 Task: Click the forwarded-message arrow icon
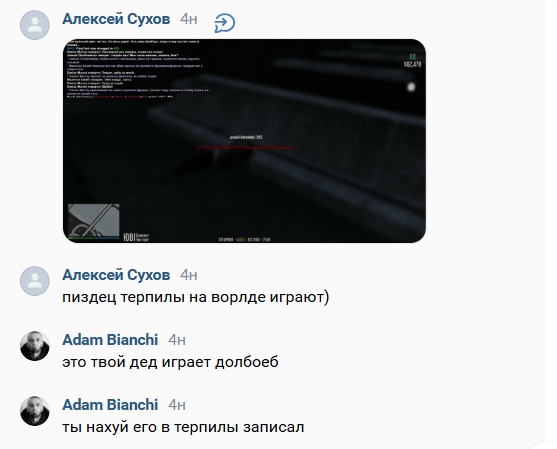tap(225, 23)
